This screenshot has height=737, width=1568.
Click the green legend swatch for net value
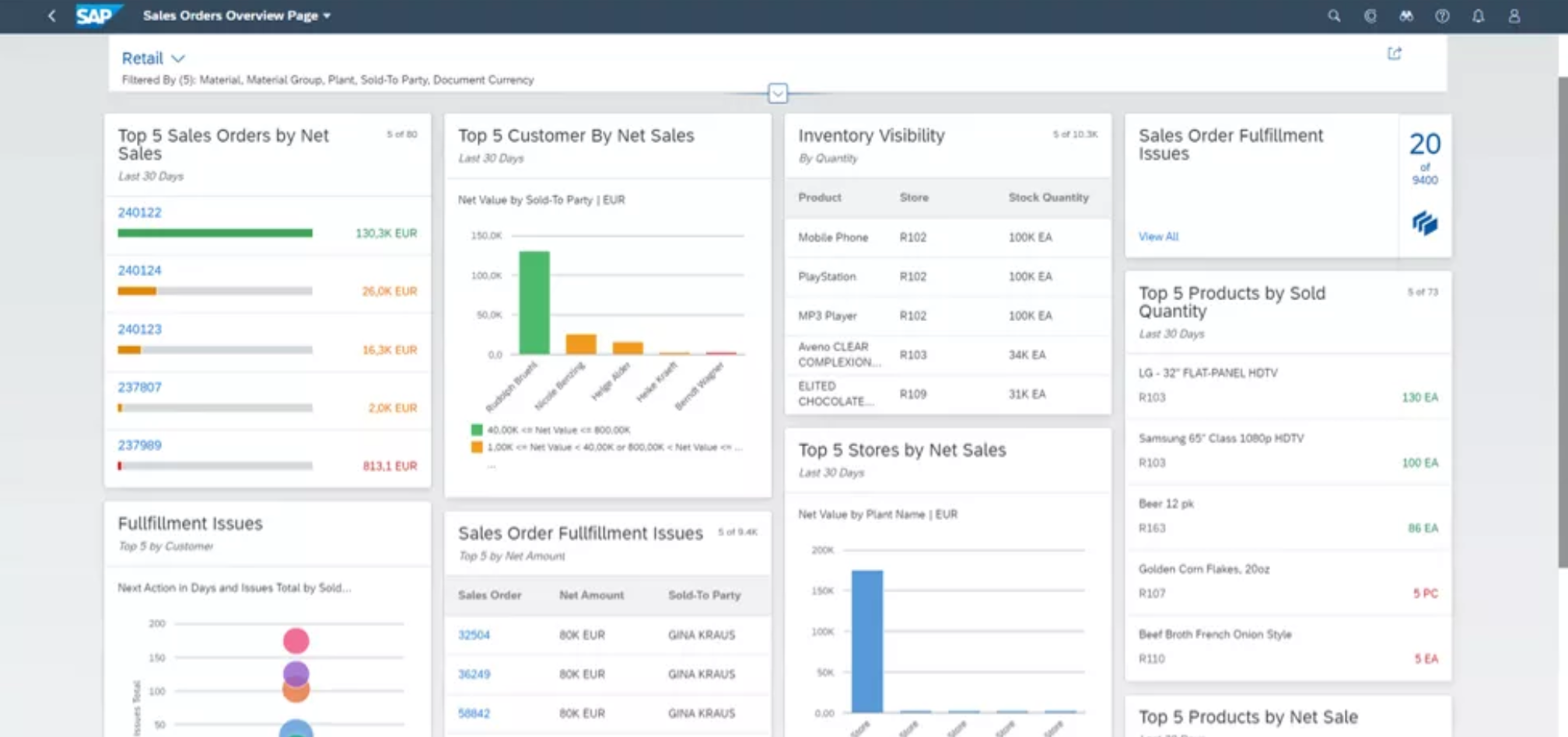[477, 430]
